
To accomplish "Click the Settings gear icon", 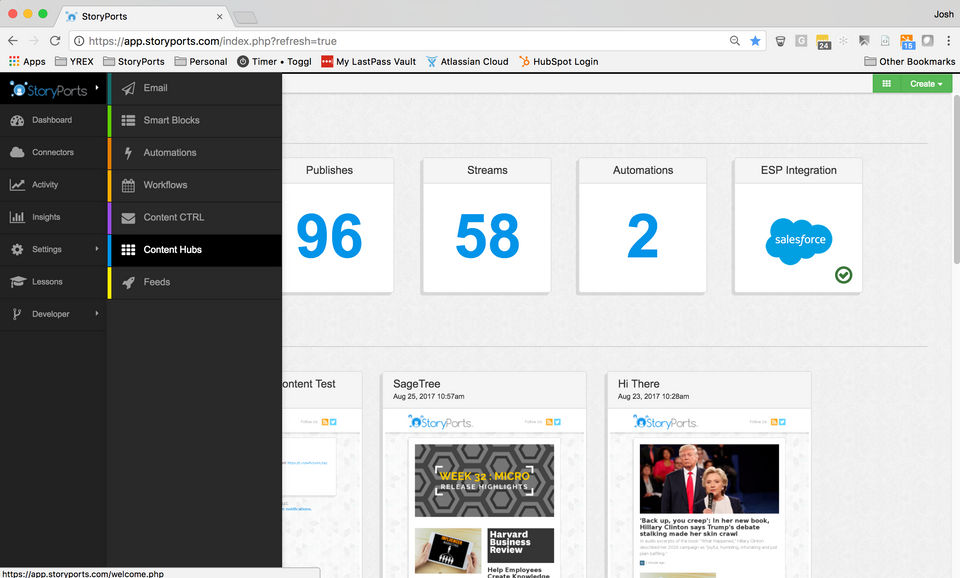I will (x=17, y=249).
